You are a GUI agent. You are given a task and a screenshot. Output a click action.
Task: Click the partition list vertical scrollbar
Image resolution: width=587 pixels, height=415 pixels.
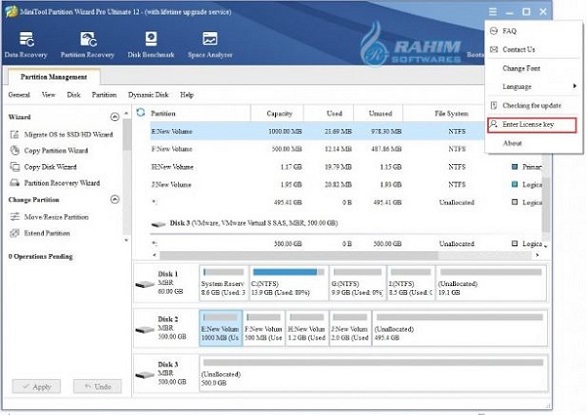545,204
